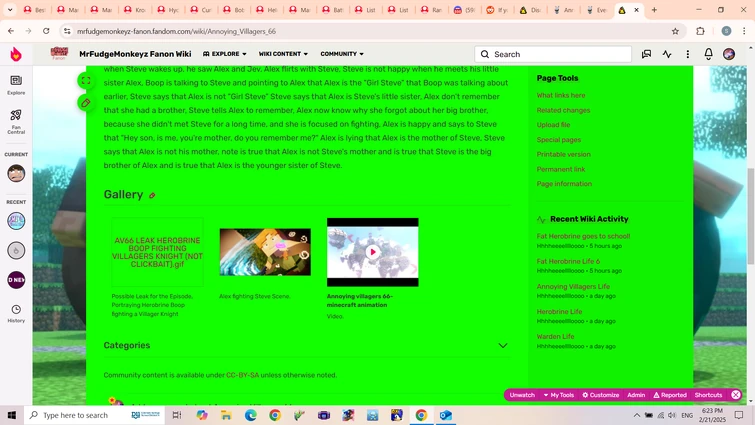The height and width of the screenshot is (425, 755).
Task: Open Annoying Villagers Life activity link
Action: click(573, 286)
